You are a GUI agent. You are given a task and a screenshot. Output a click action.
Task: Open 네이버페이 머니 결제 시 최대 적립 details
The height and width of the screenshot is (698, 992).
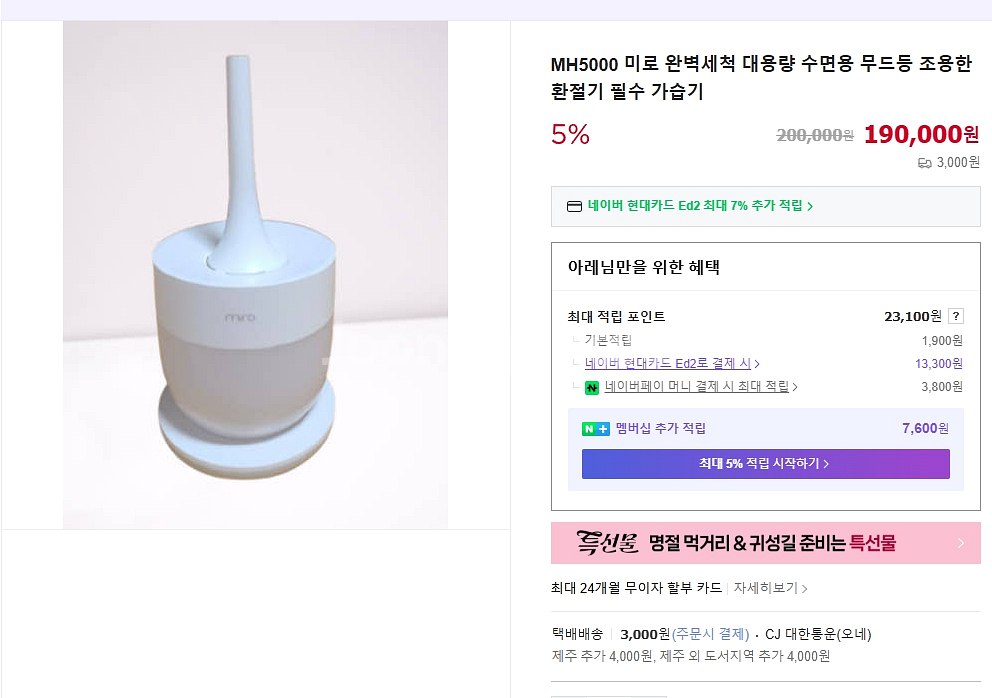pyautogui.click(x=700, y=387)
